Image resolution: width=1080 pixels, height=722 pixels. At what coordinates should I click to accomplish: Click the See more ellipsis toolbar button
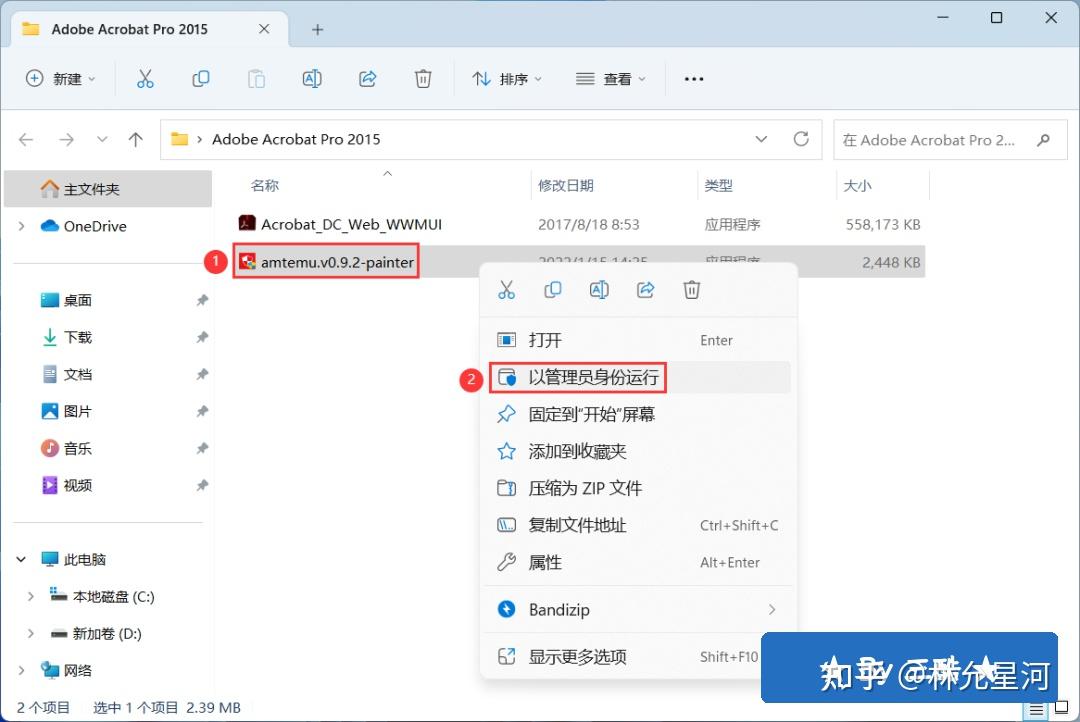[694, 78]
